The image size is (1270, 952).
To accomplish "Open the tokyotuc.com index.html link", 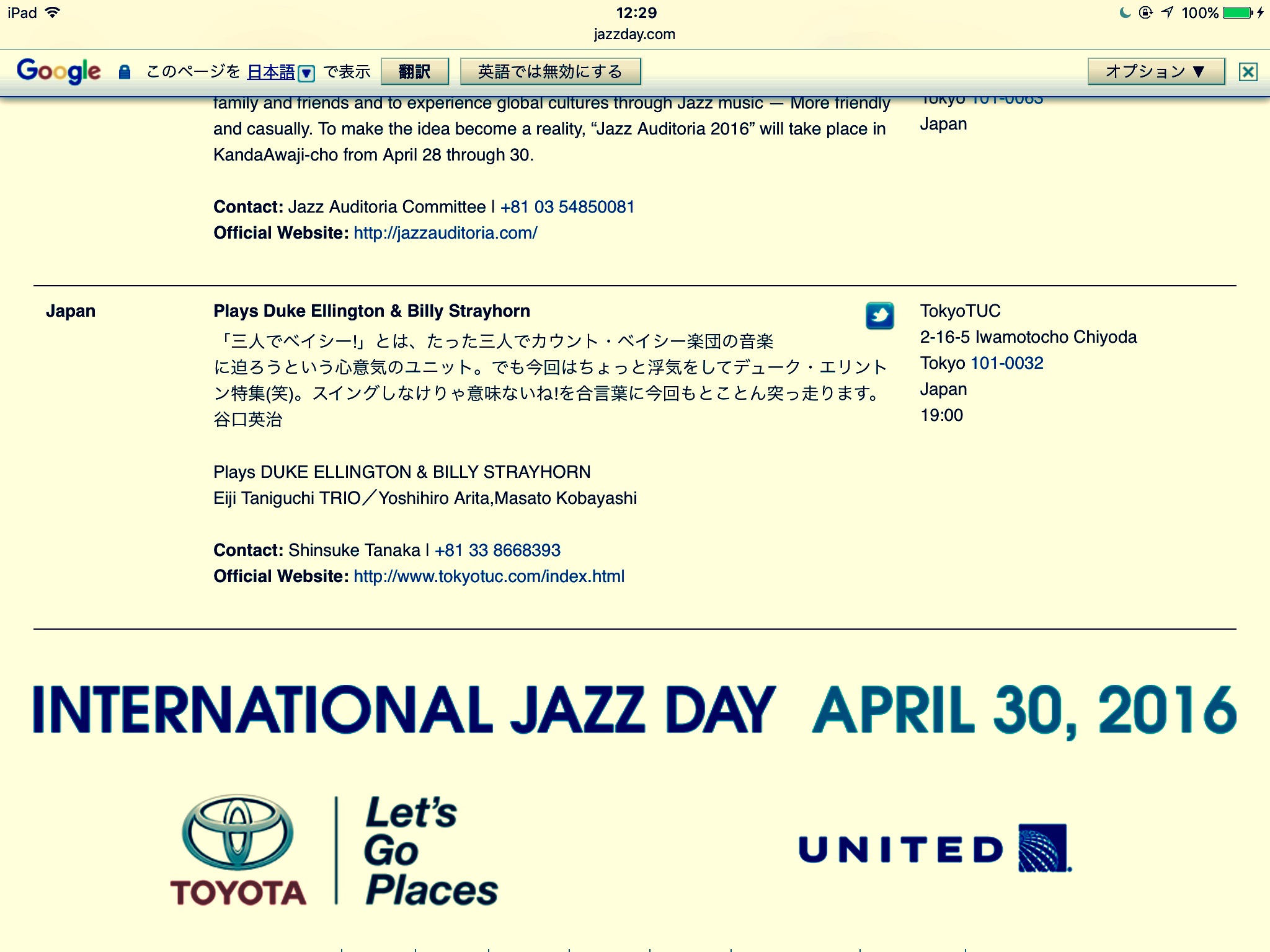I will (x=489, y=576).
